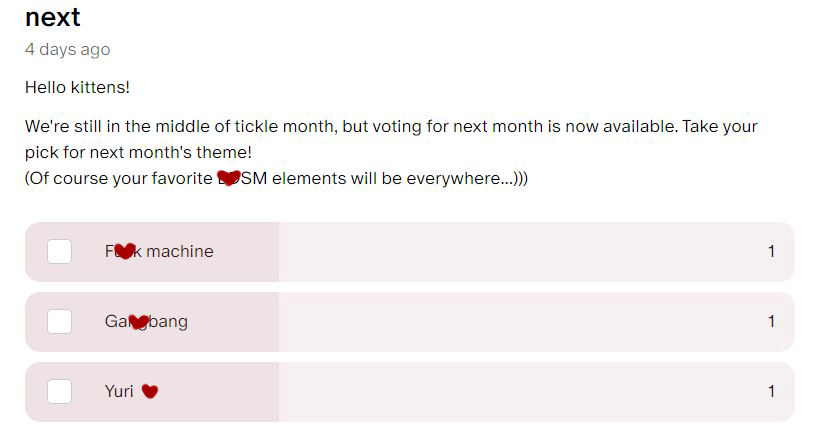Click the unfilled bar area of the Gangbang row

pyautogui.click(x=537, y=322)
